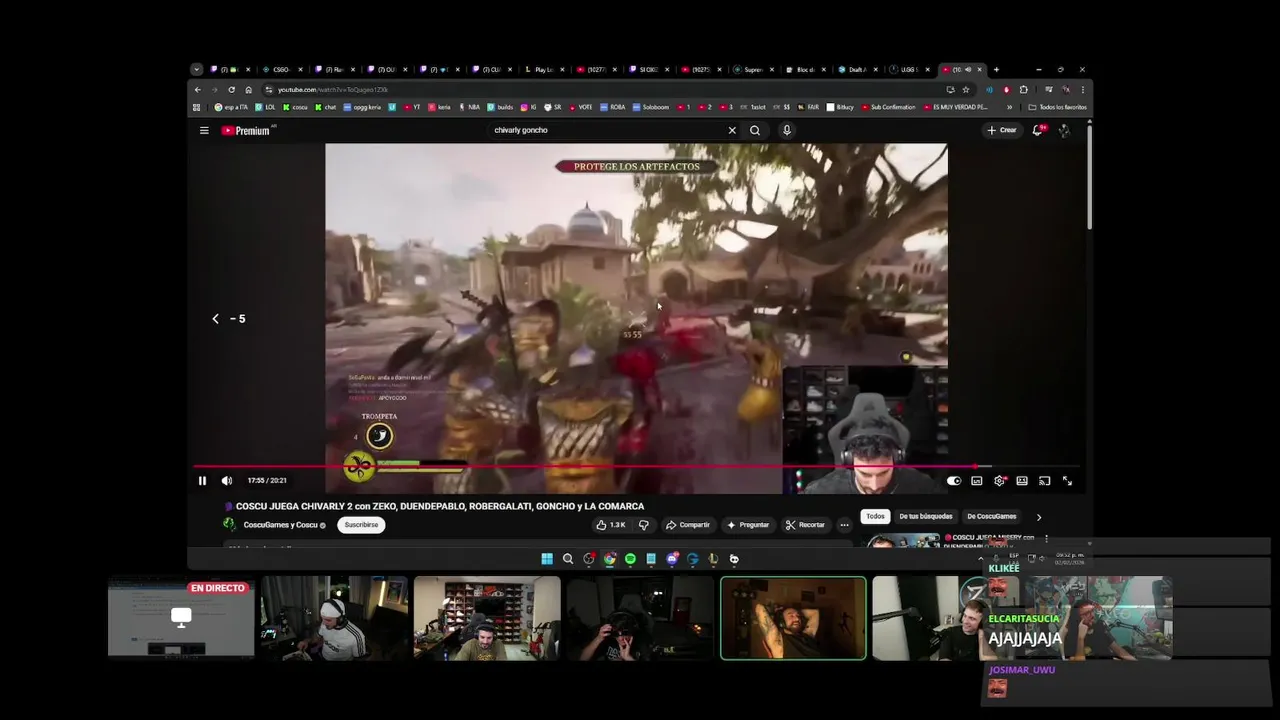
Task: Cast the video with the cast icon
Action: (1044, 481)
